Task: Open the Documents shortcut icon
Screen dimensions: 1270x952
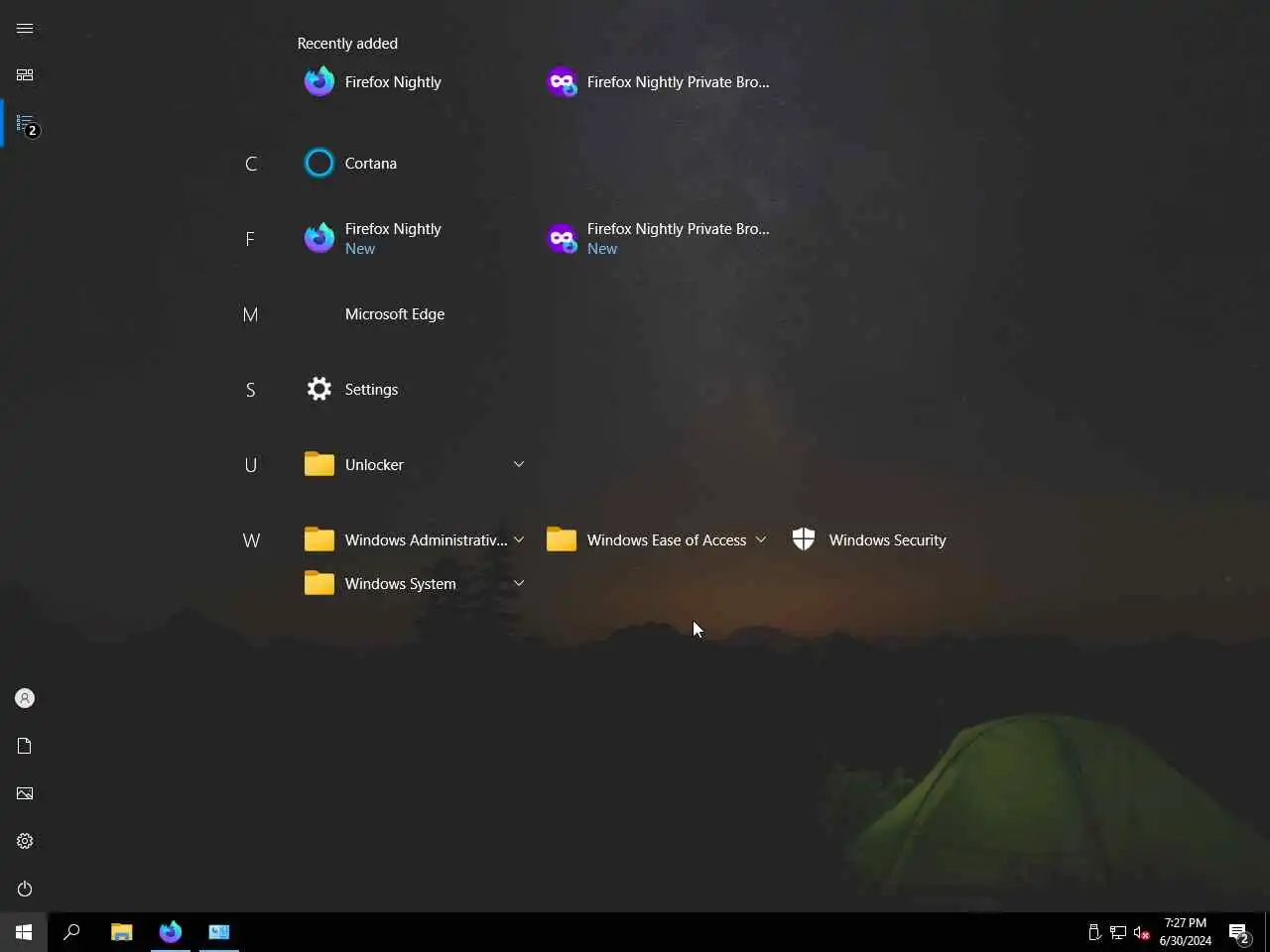Action: [25, 746]
